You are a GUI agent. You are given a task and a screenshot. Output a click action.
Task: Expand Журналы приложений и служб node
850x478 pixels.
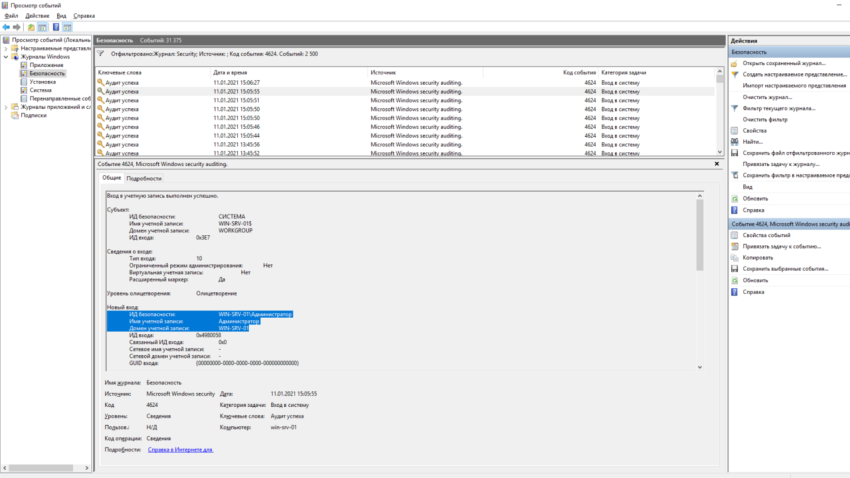pyautogui.click(x=6, y=107)
